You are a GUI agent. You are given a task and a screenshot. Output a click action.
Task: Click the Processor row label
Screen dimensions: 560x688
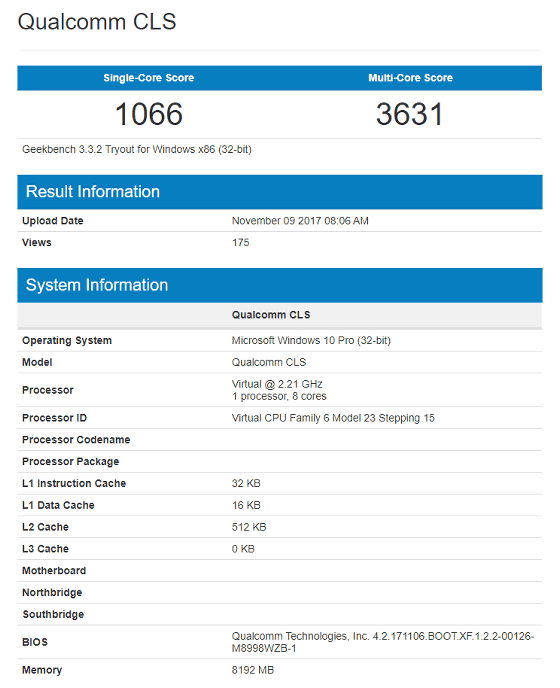coord(47,390)
